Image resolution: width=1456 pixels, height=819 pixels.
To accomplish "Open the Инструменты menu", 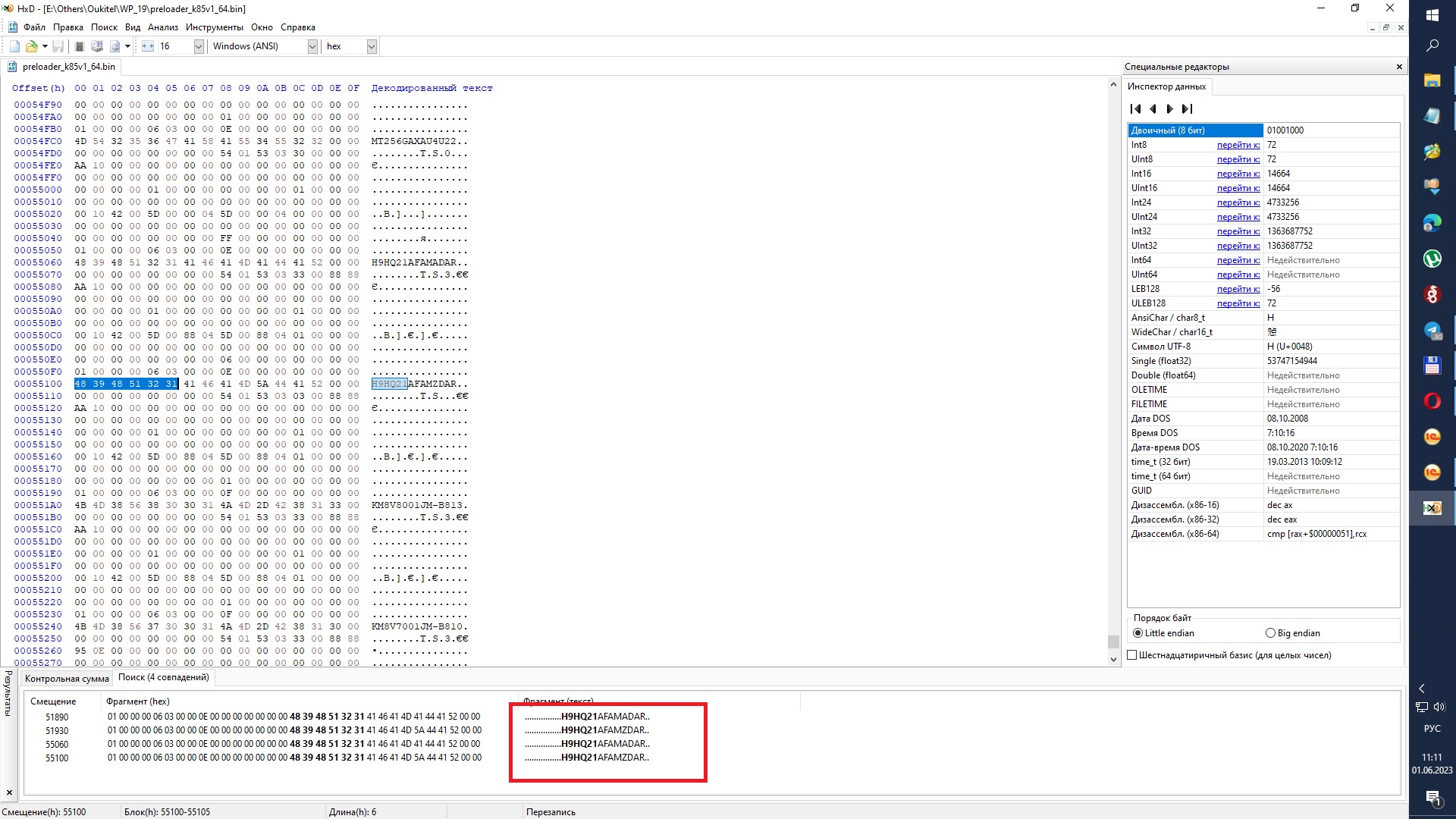I will coord(215,27).
